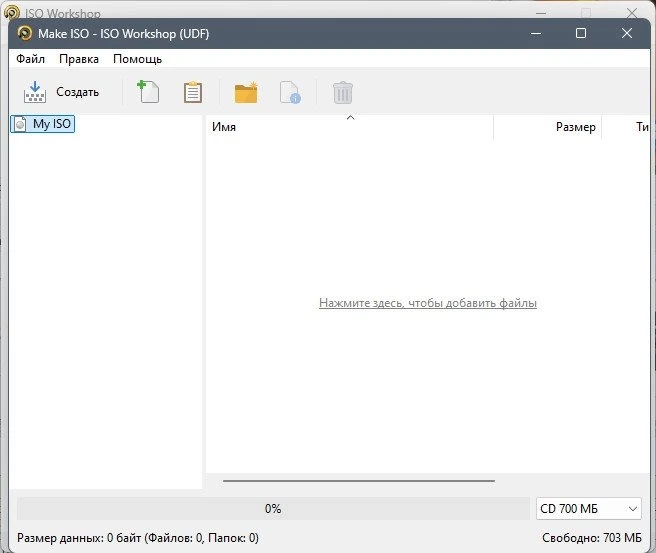656x553 pixels.
Task: Click the clipboard paste icon in toolbar
Action: click(x=193, y=92)
